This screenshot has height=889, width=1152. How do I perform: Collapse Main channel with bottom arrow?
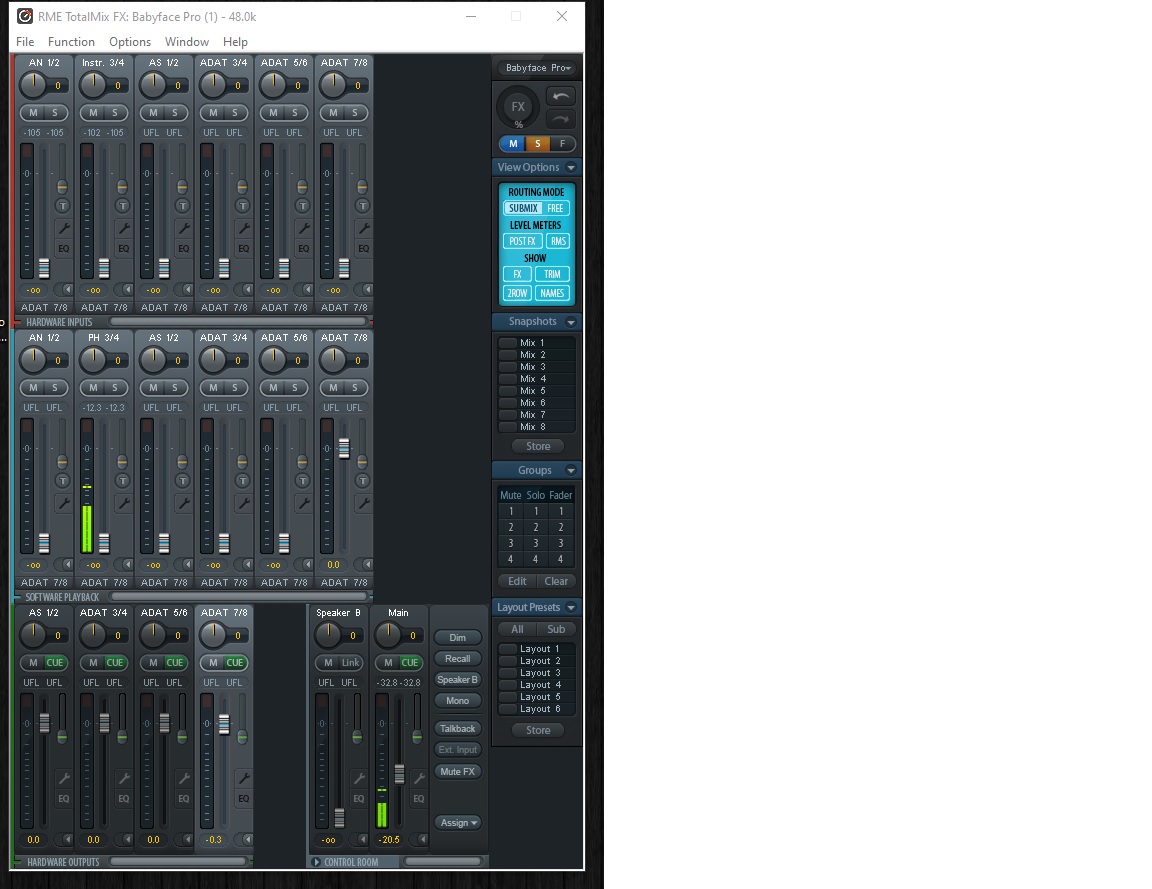tap(422, 839)
